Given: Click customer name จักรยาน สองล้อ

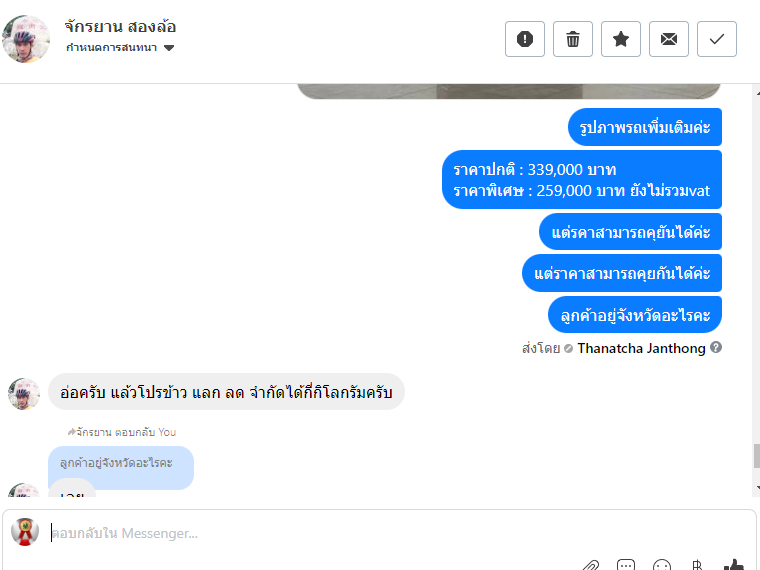Looking at the screenshot, I should pyautogui.click(x=120, y=26).
